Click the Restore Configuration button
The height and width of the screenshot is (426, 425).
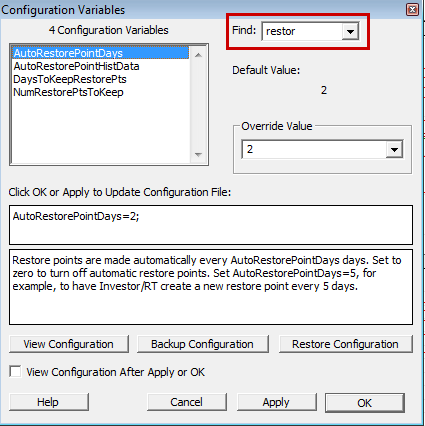345,344
